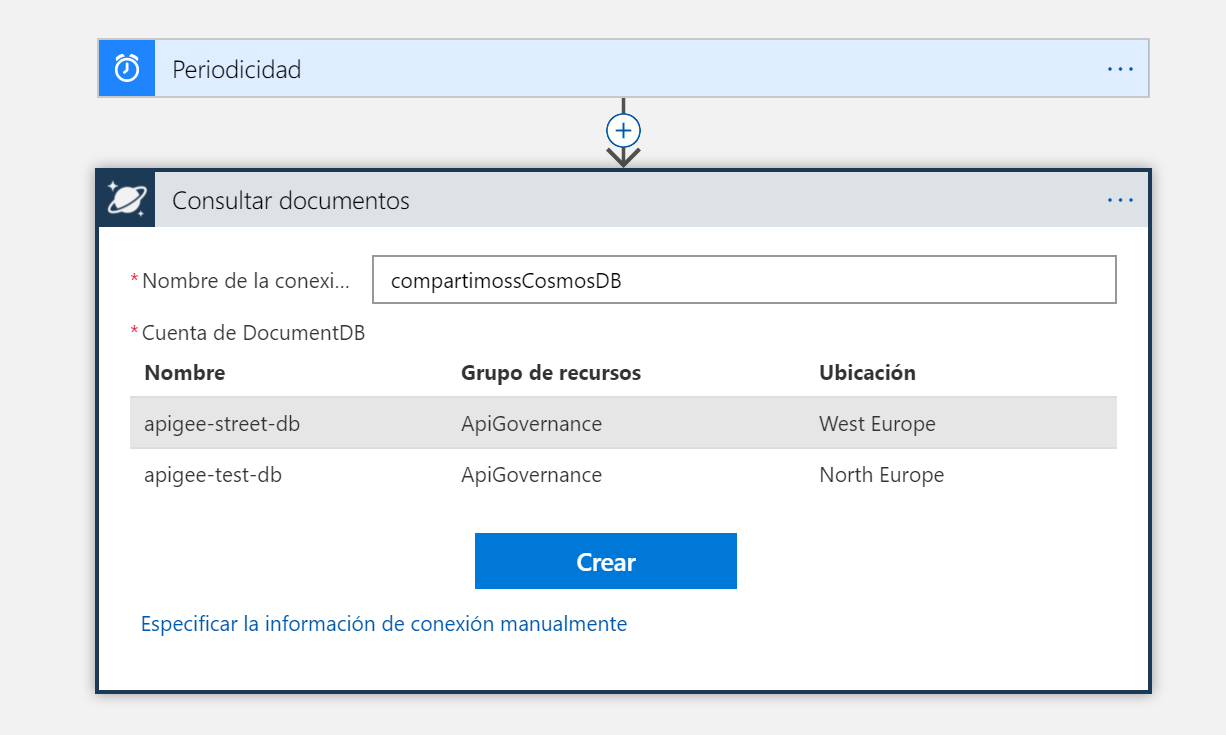1226x735 pixels.
Task: Click the plus icon to insert a step
Action: 623,130
